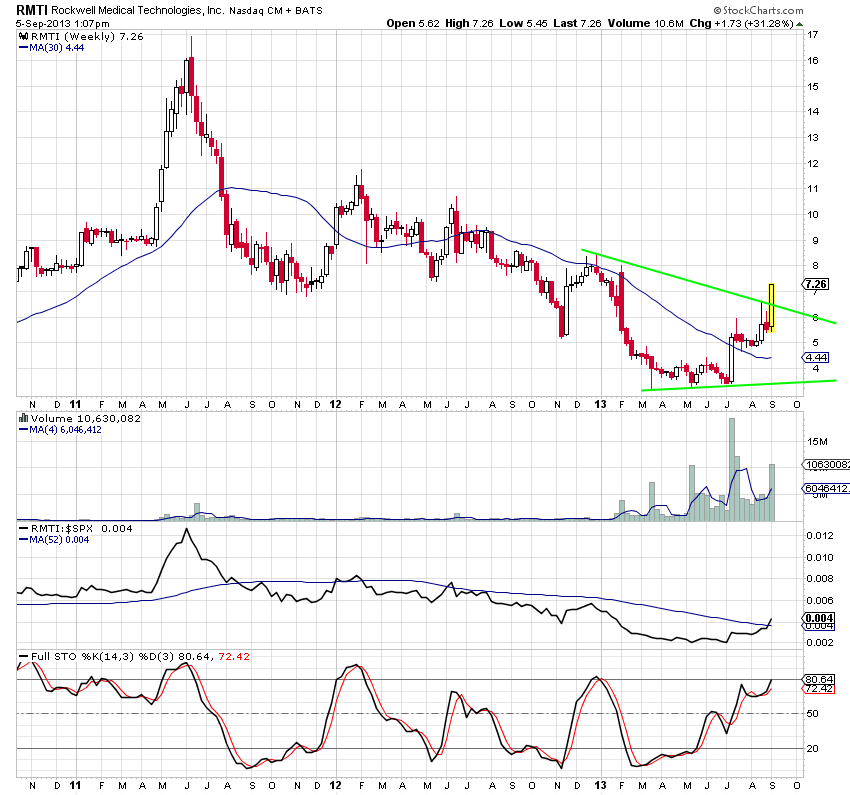850x795 pixels.
Task: Click the volume bars icon beside Volume legend
Action: [x=23, y=418]
